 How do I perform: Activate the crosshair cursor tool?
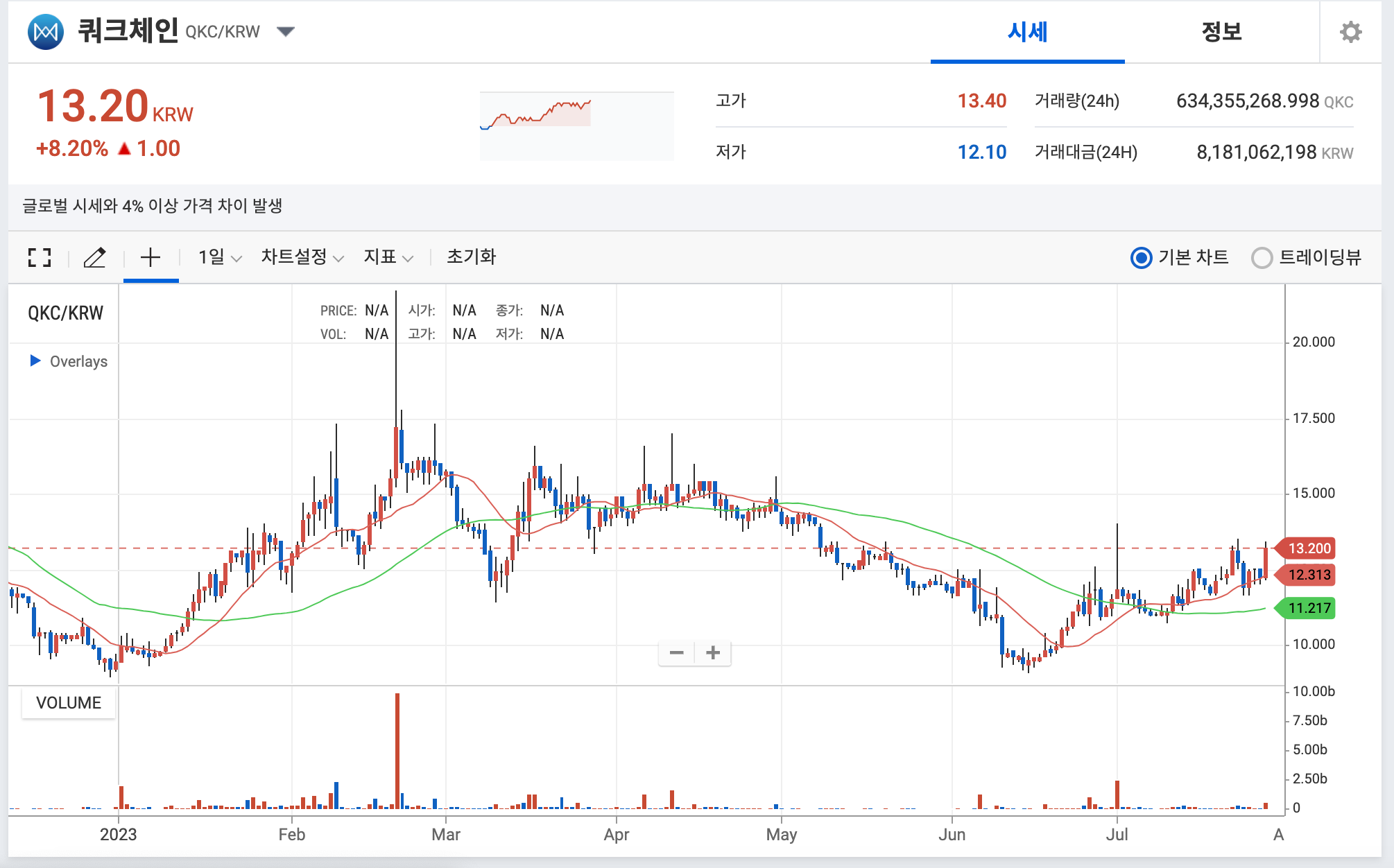[x=150, y=257]
